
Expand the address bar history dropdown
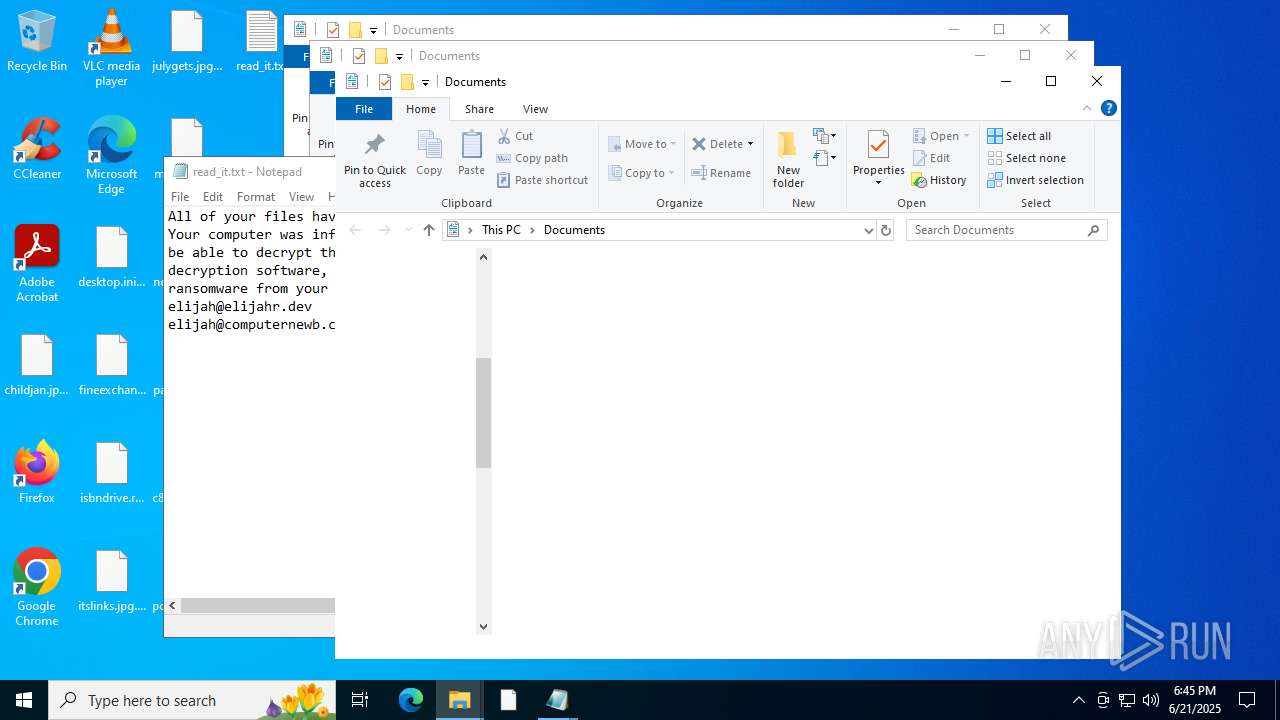pyautogui.click(x=868, y=230)
